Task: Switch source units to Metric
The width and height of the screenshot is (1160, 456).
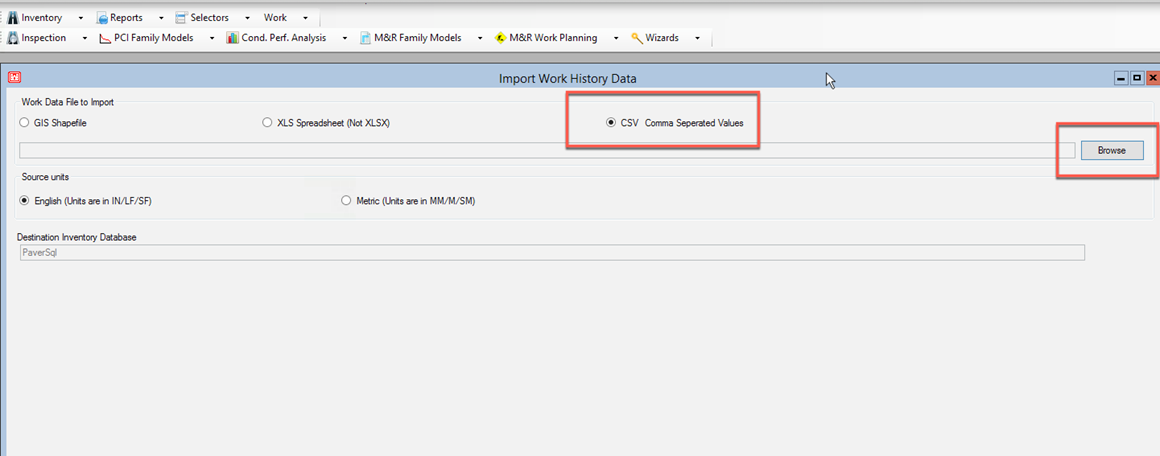Action: (x=347, y=201)
